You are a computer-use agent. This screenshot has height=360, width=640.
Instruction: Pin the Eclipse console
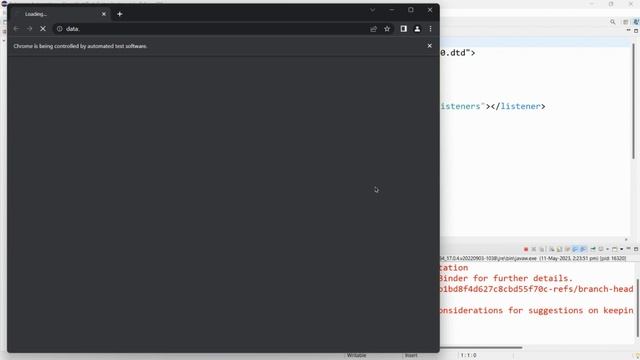pos(593,249)
